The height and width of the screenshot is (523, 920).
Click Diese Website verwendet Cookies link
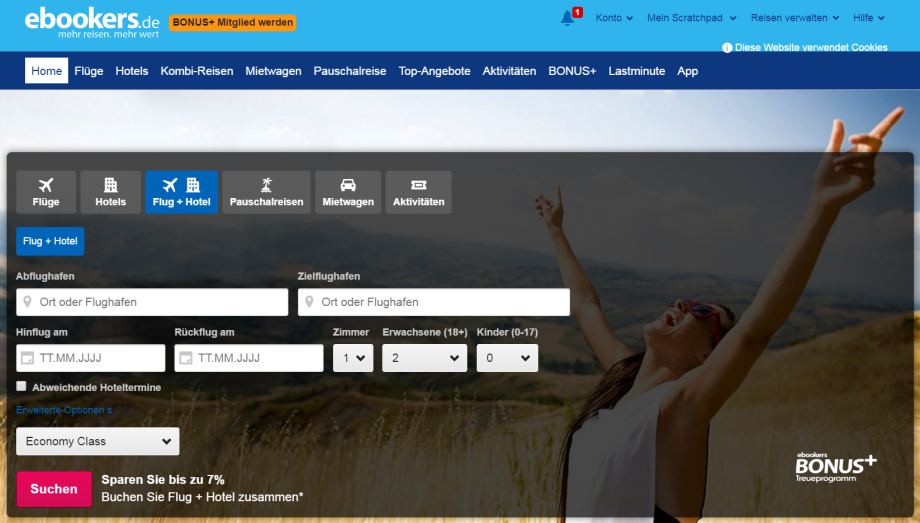click(x=811, y=48)
